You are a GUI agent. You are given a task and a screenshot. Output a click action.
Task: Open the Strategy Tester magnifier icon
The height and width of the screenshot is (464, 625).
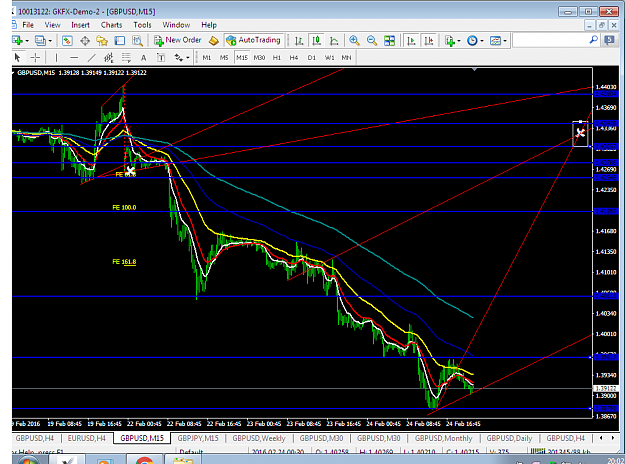(137, 41)
